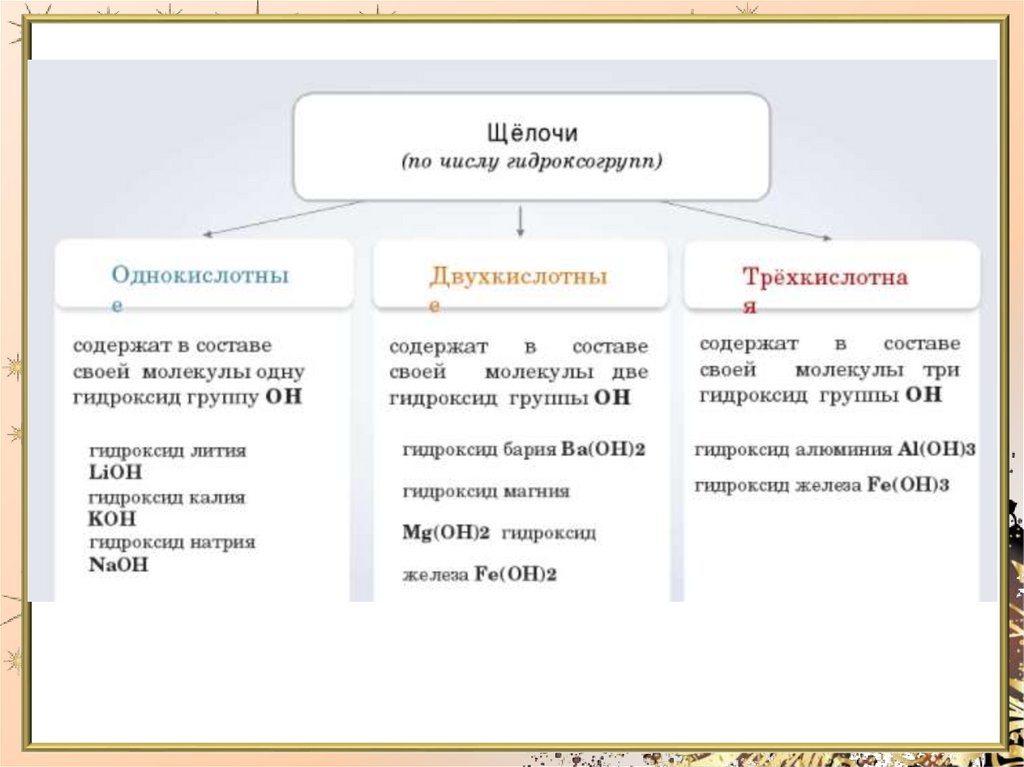1024x767 pixels.
Task: Click "гидроксид натрия" label
Action: pos(172,543)
